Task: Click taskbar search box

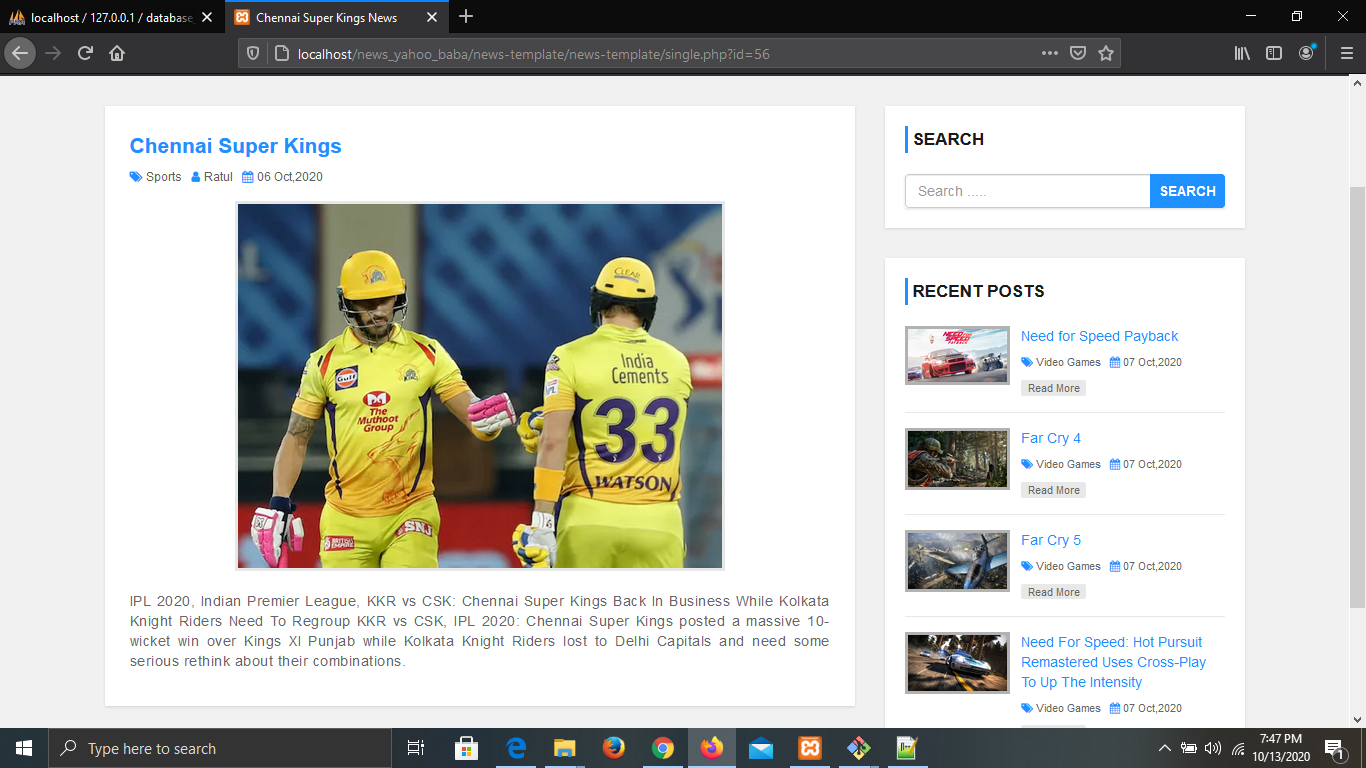Action: point(220,748)
